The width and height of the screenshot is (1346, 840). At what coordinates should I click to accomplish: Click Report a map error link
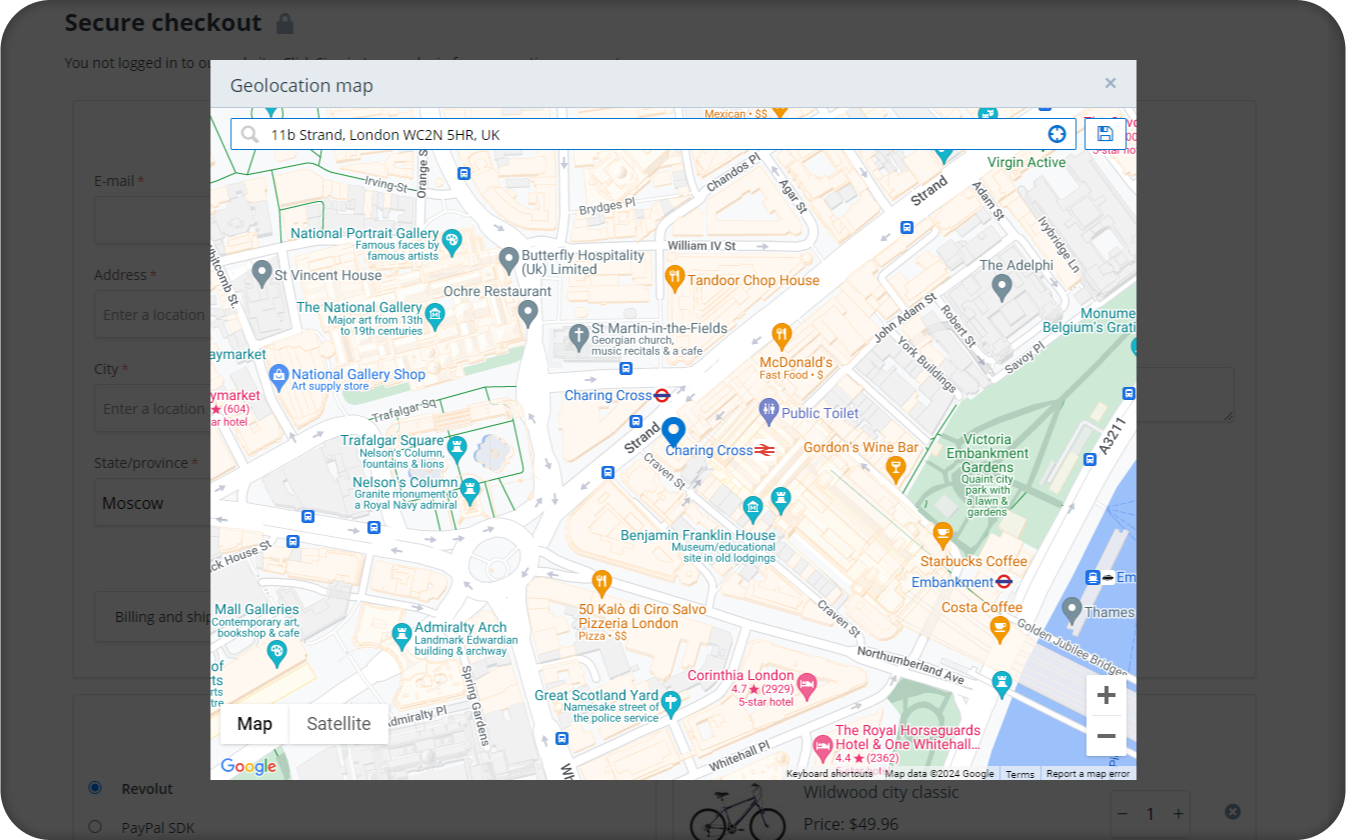[1088, 774]
